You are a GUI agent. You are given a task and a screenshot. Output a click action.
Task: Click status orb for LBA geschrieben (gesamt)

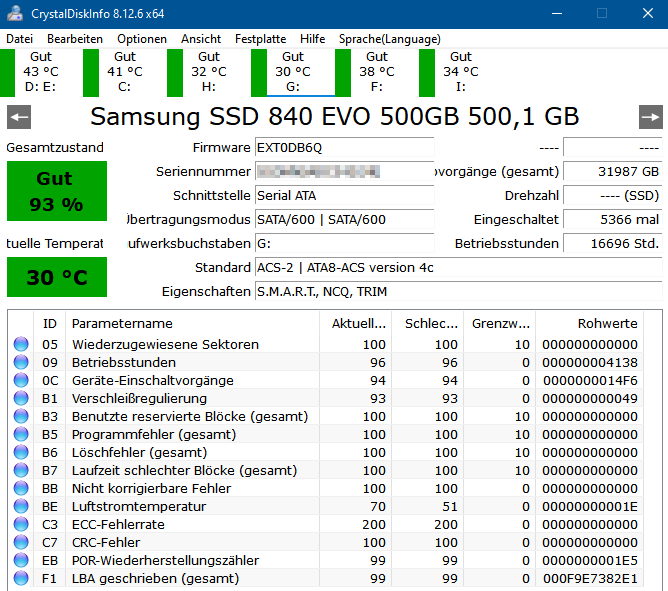click(x=21, y=578)
